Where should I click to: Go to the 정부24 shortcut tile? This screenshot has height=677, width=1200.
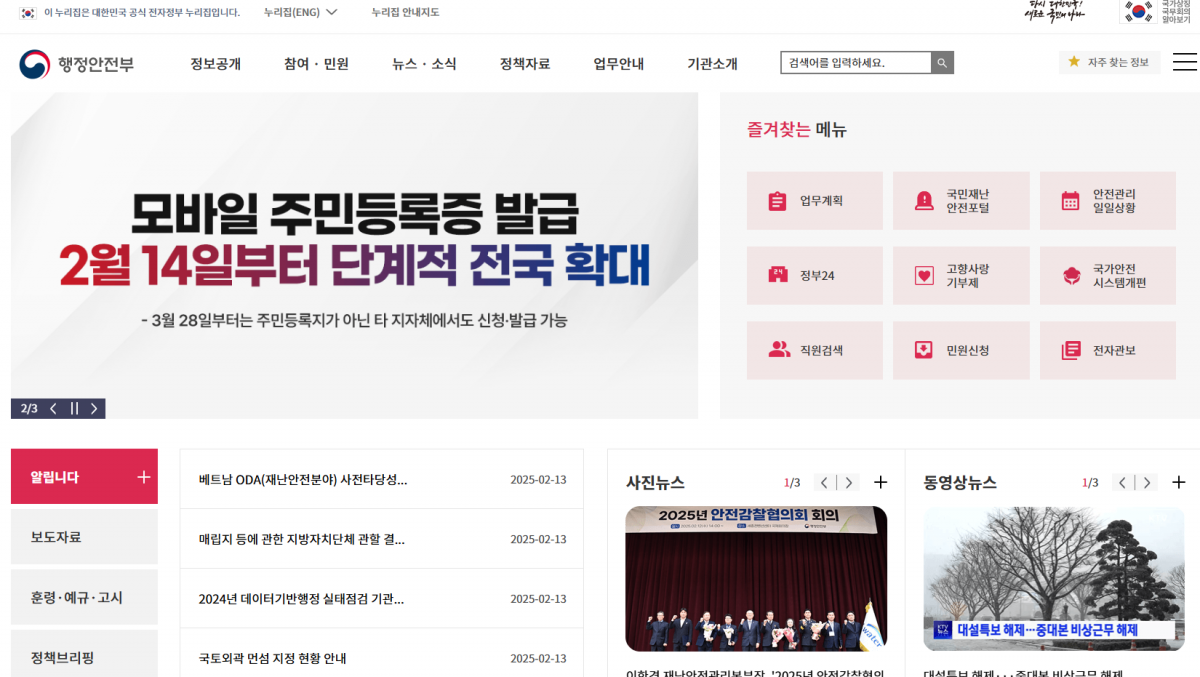click(815, 276)
